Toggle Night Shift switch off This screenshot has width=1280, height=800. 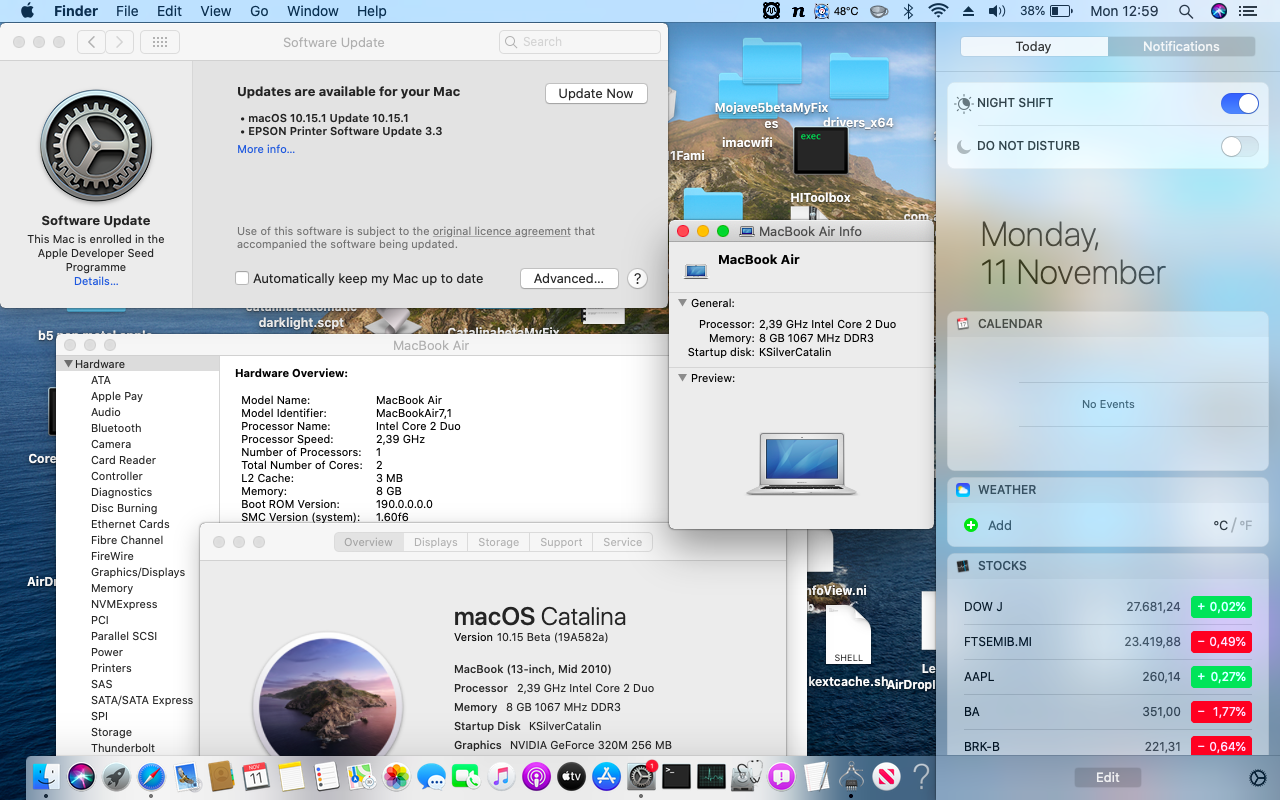coord(1240,103)
